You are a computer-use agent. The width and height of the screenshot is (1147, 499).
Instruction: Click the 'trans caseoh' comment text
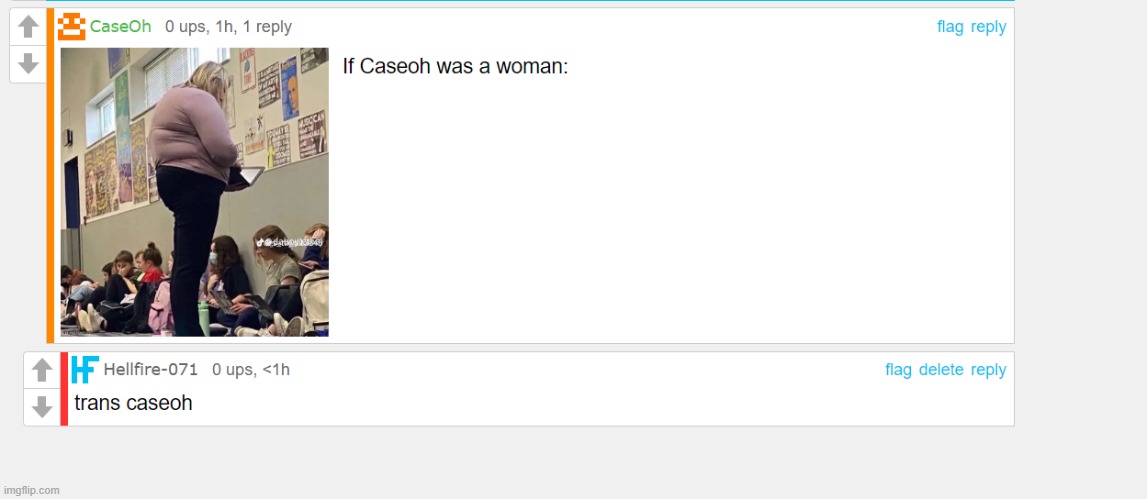[133, 403]
